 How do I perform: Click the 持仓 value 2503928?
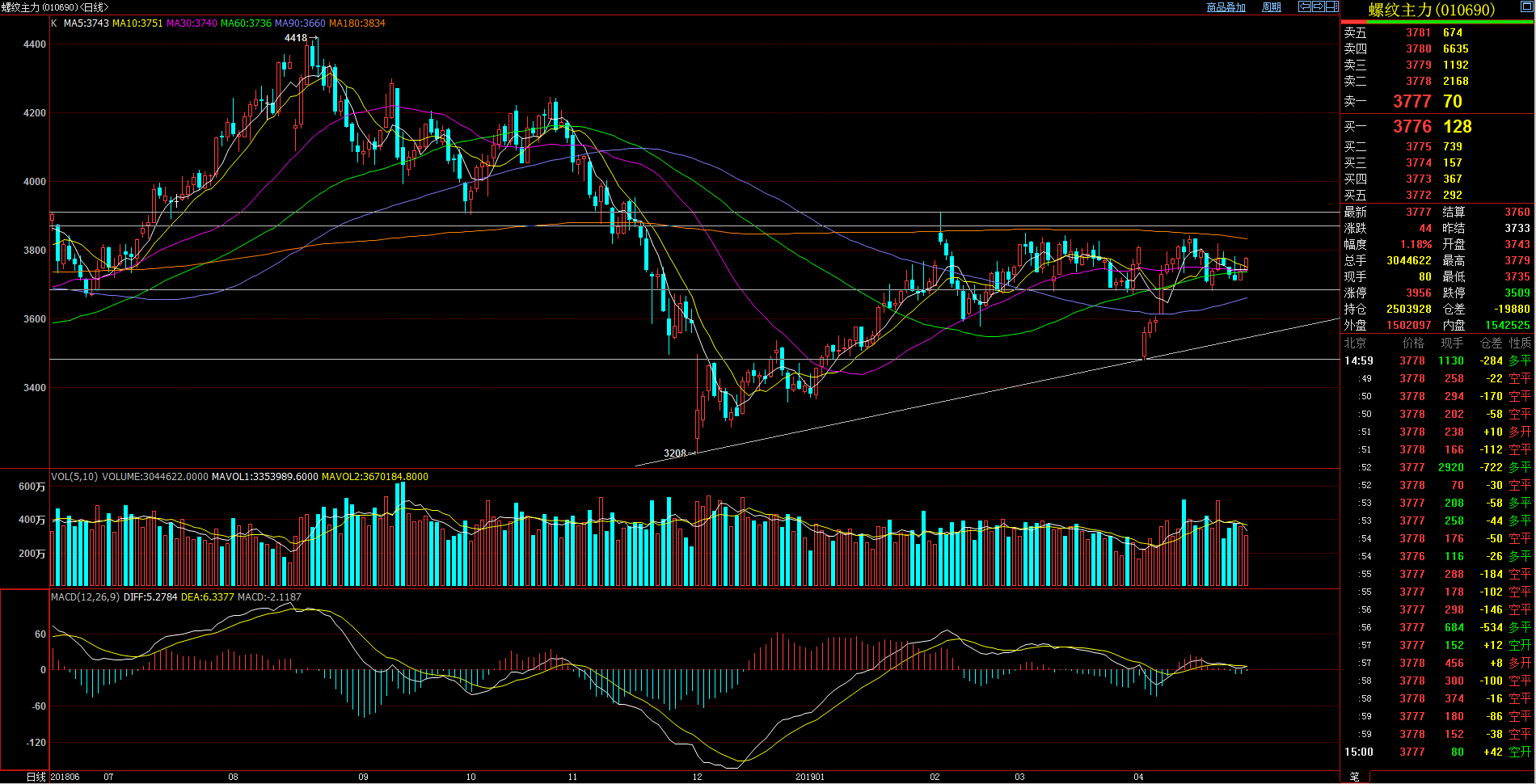[x=1409, y=310]
